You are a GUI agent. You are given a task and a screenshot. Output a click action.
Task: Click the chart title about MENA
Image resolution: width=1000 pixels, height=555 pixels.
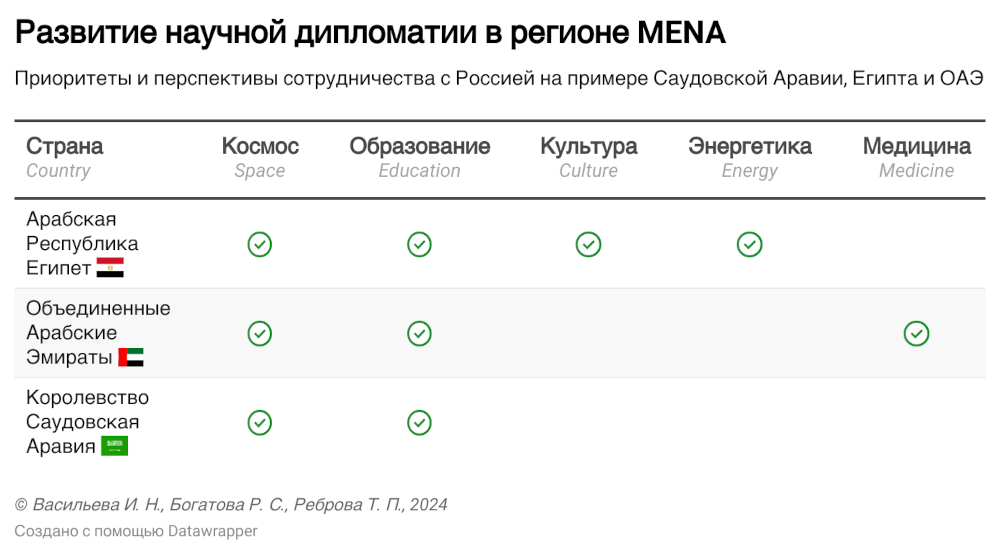click(370, 33)
